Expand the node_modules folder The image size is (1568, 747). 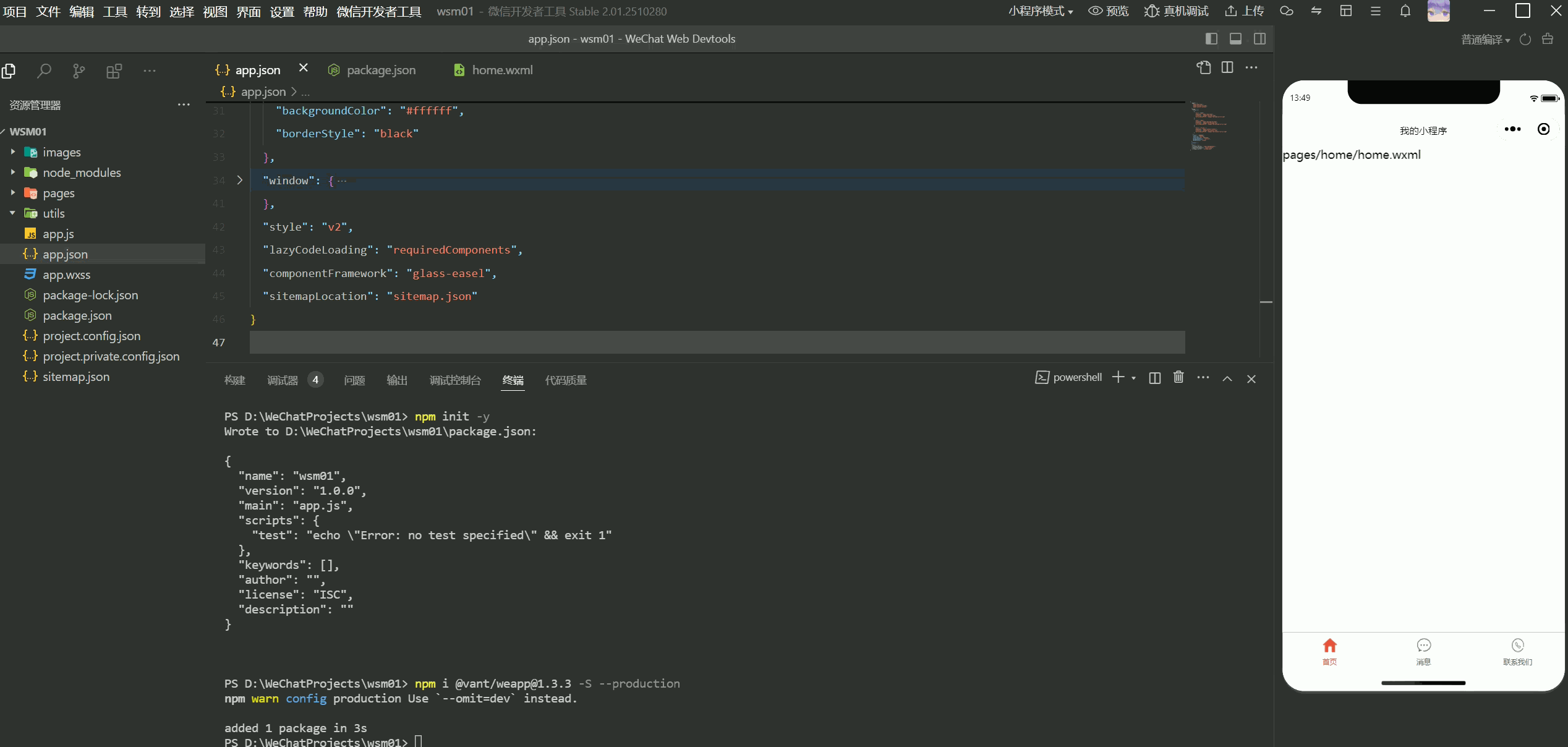pos(81,173)
